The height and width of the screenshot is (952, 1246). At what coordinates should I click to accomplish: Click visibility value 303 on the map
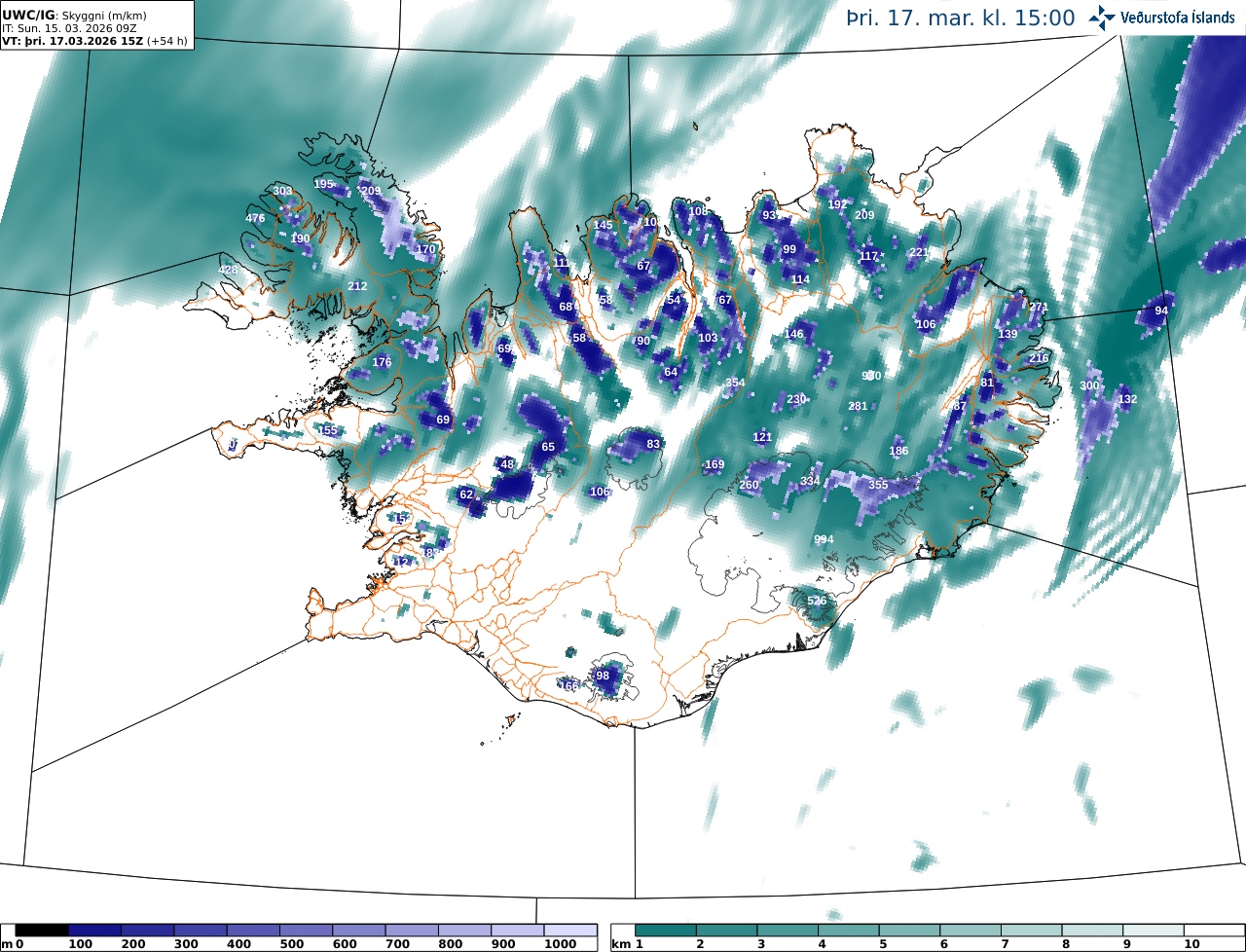click(282, 191)
